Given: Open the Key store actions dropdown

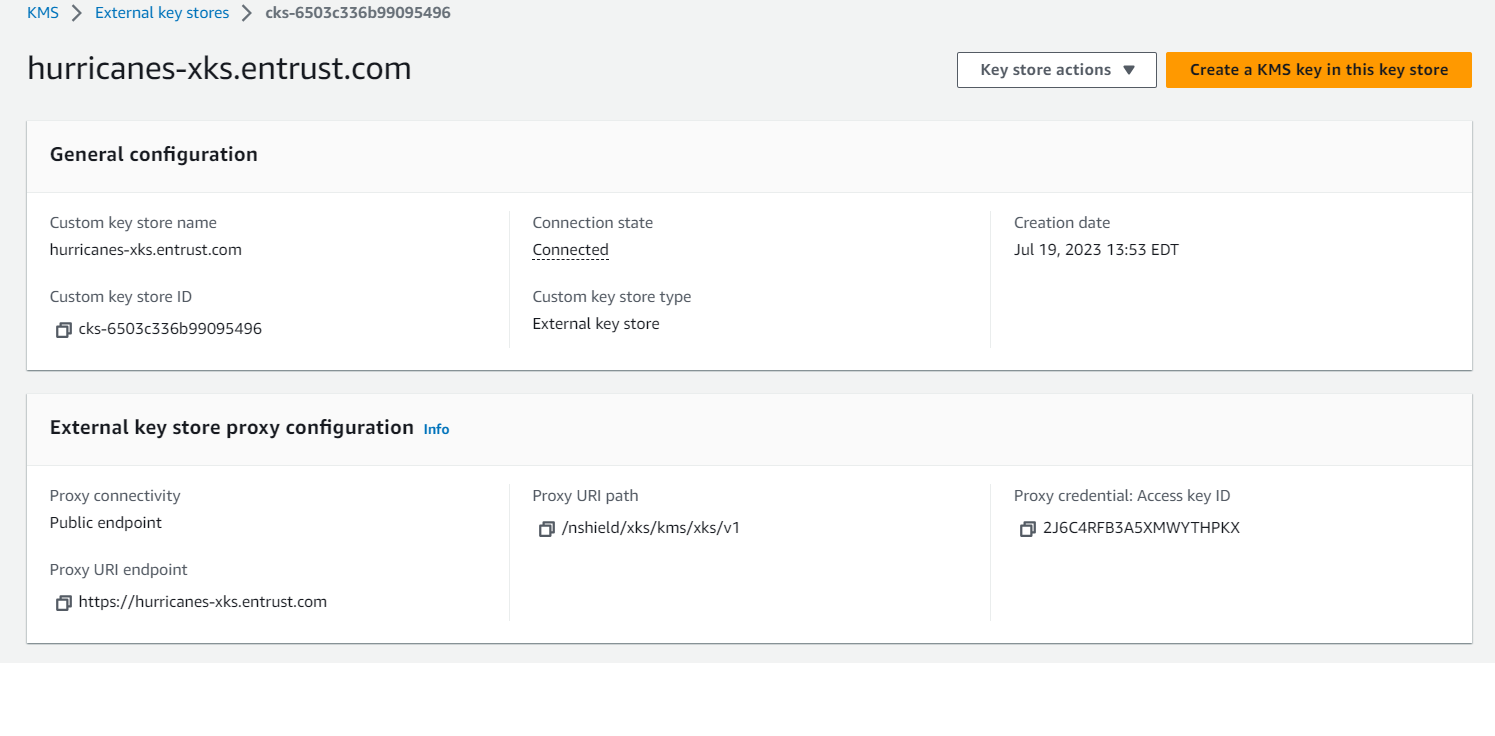Looking at the screenshot, I should (1057, 70).
